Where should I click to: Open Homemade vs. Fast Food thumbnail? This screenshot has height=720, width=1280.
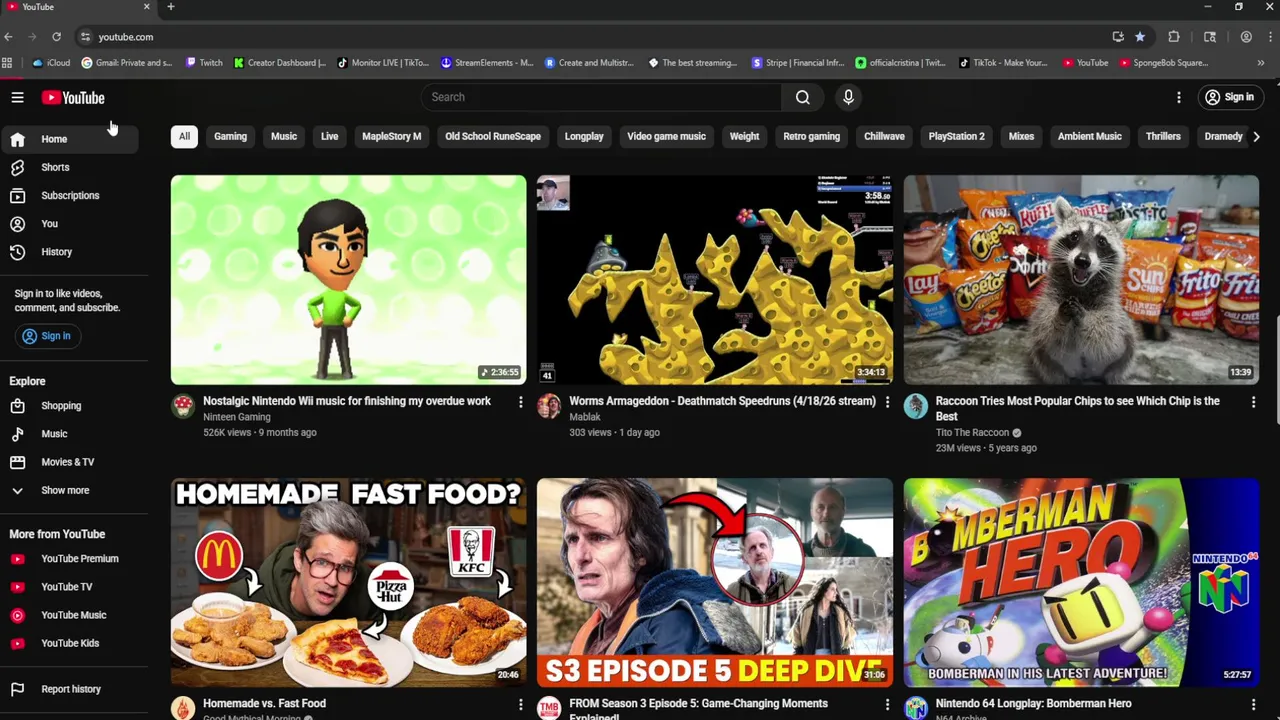pos(348,582)
